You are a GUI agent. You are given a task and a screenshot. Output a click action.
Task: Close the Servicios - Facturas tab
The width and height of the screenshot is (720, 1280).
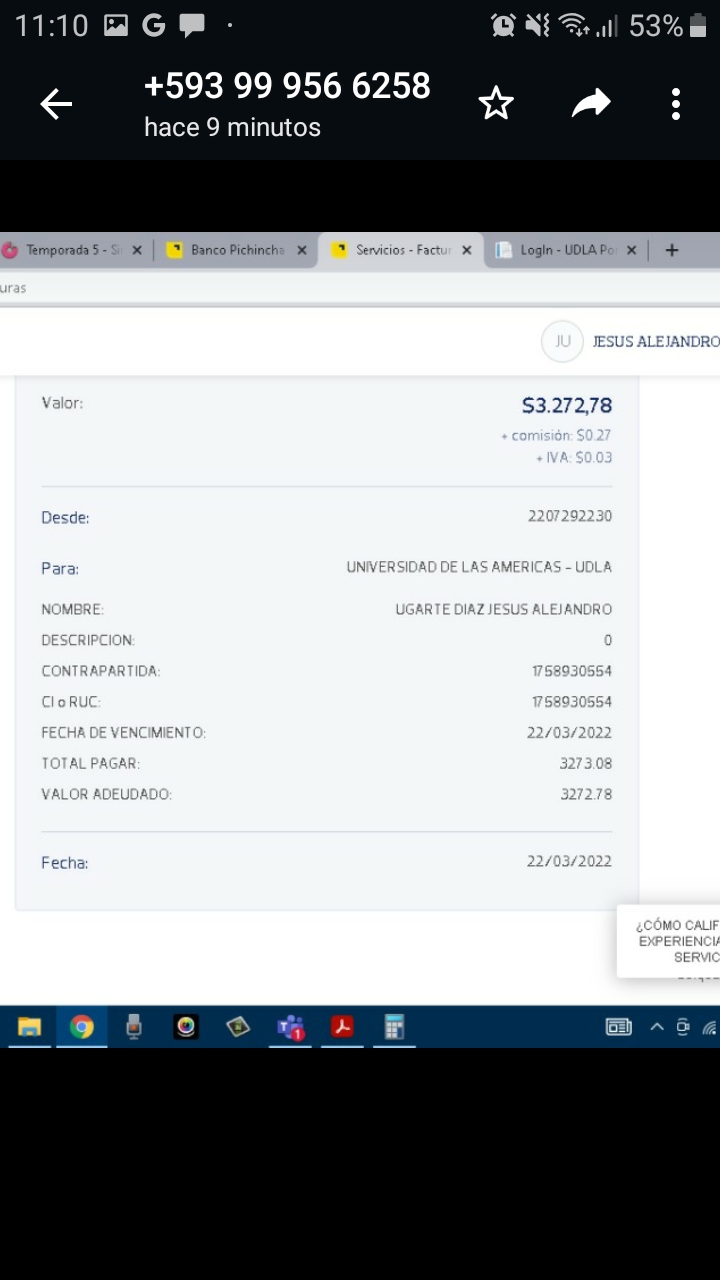[466, 250]
